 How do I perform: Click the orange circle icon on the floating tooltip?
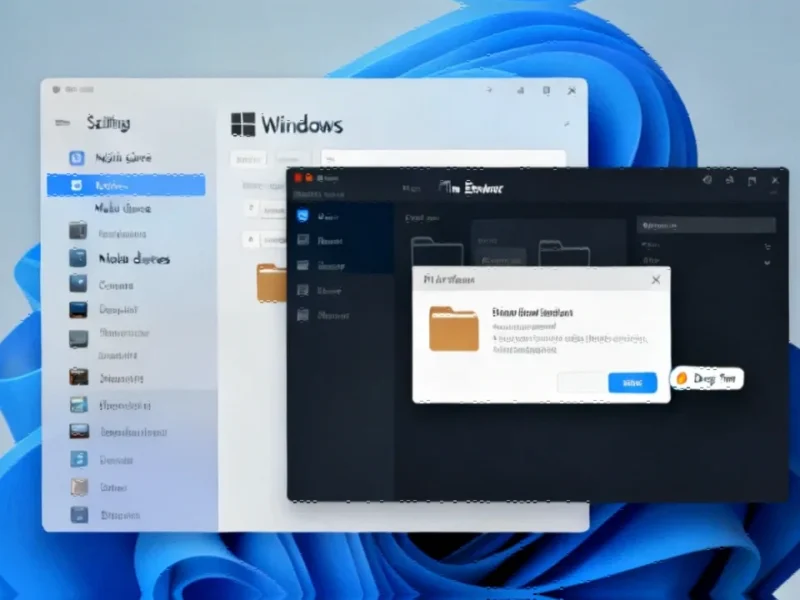(683, 379)
